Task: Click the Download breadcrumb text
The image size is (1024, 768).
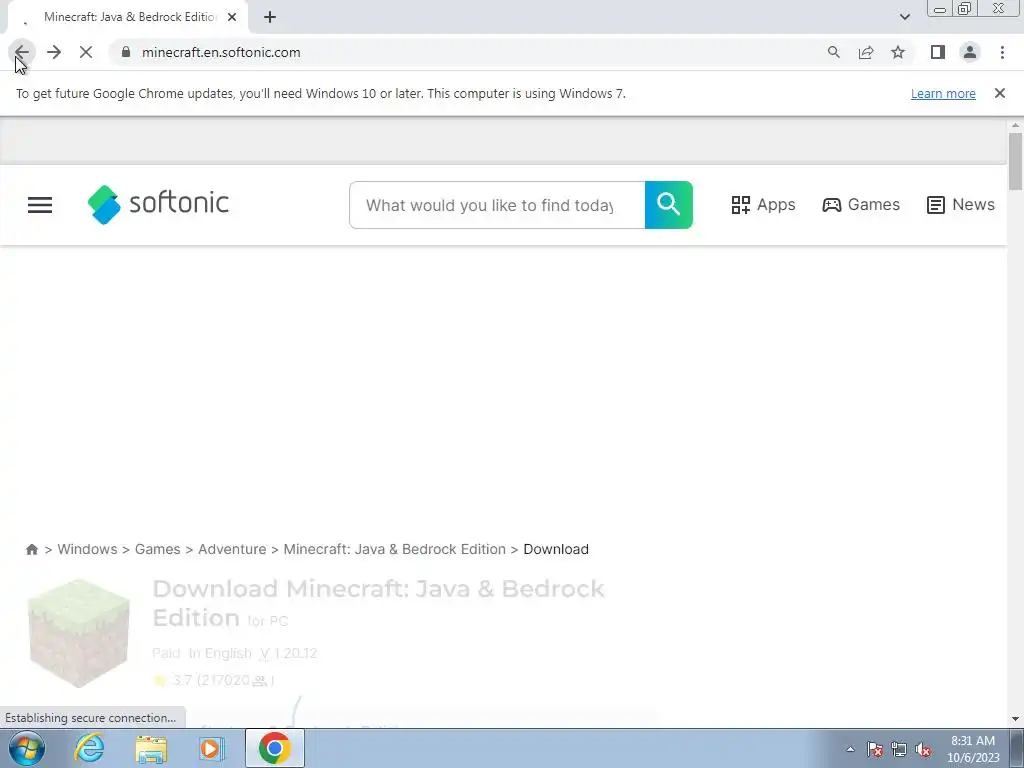Action: pos(556,549)
